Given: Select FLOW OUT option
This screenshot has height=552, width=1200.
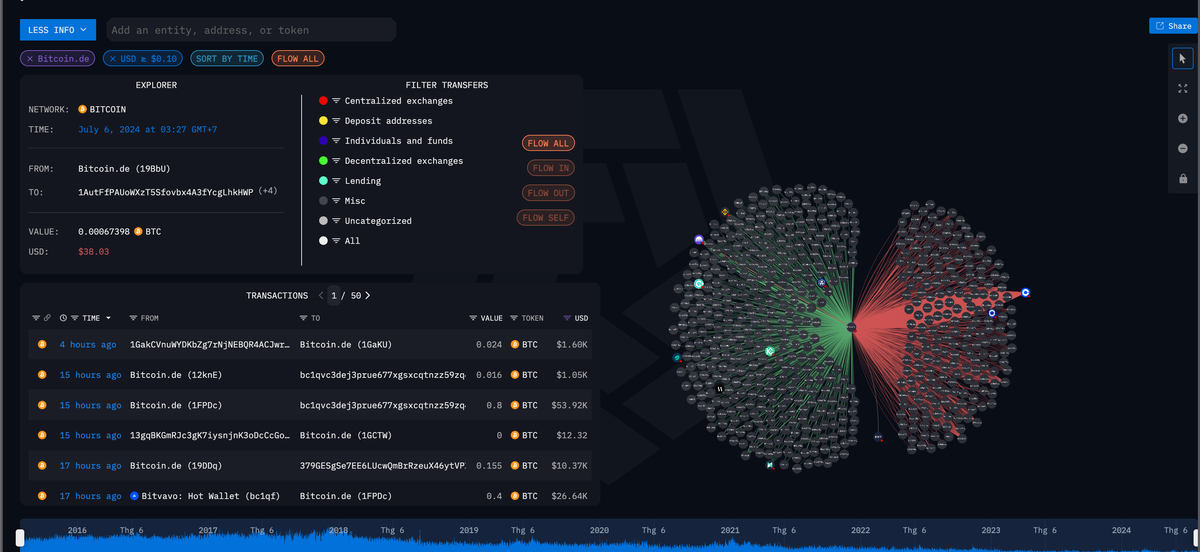Looking at the screenshot, I should pyautogui.click(x=547, y=193).
